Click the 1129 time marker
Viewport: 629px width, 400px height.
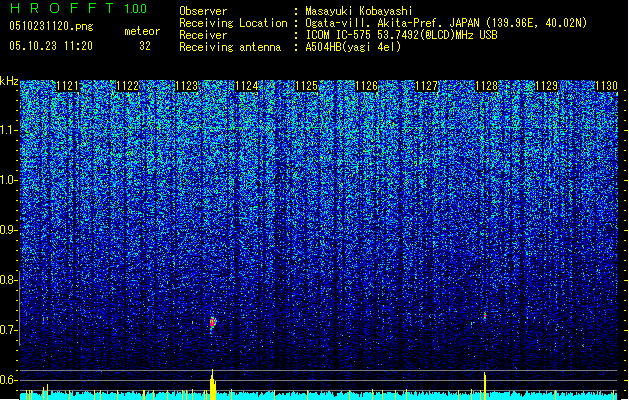point(546,86)
